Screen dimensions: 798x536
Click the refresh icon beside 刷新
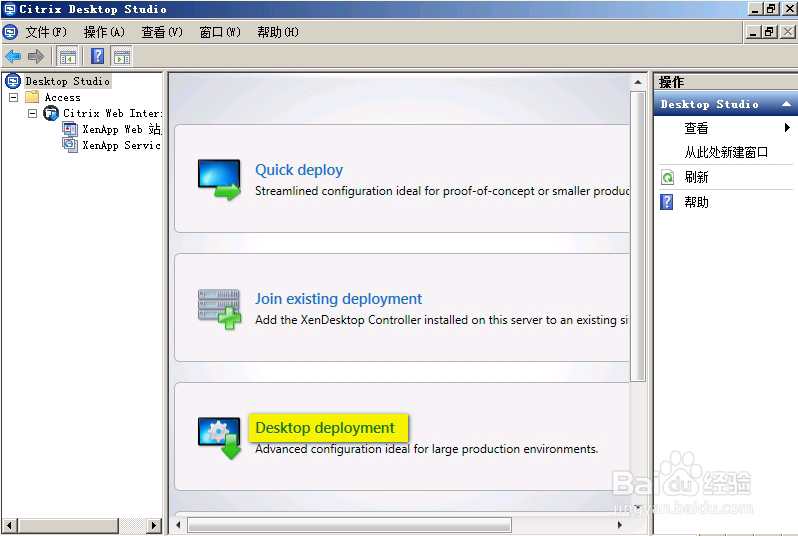tap(667, 177)
